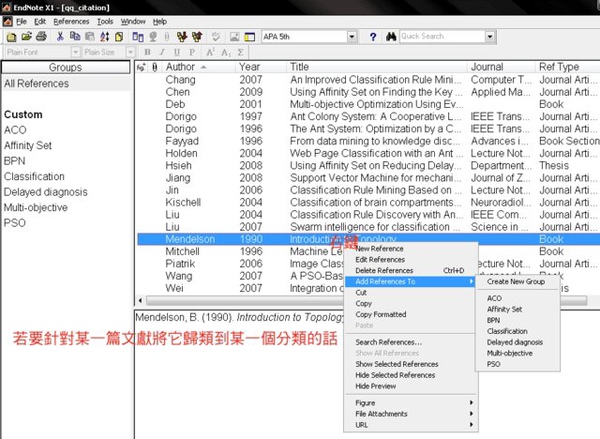600x439 pixels.
Task: Click the Online Search globe icon
Action: 153,37
